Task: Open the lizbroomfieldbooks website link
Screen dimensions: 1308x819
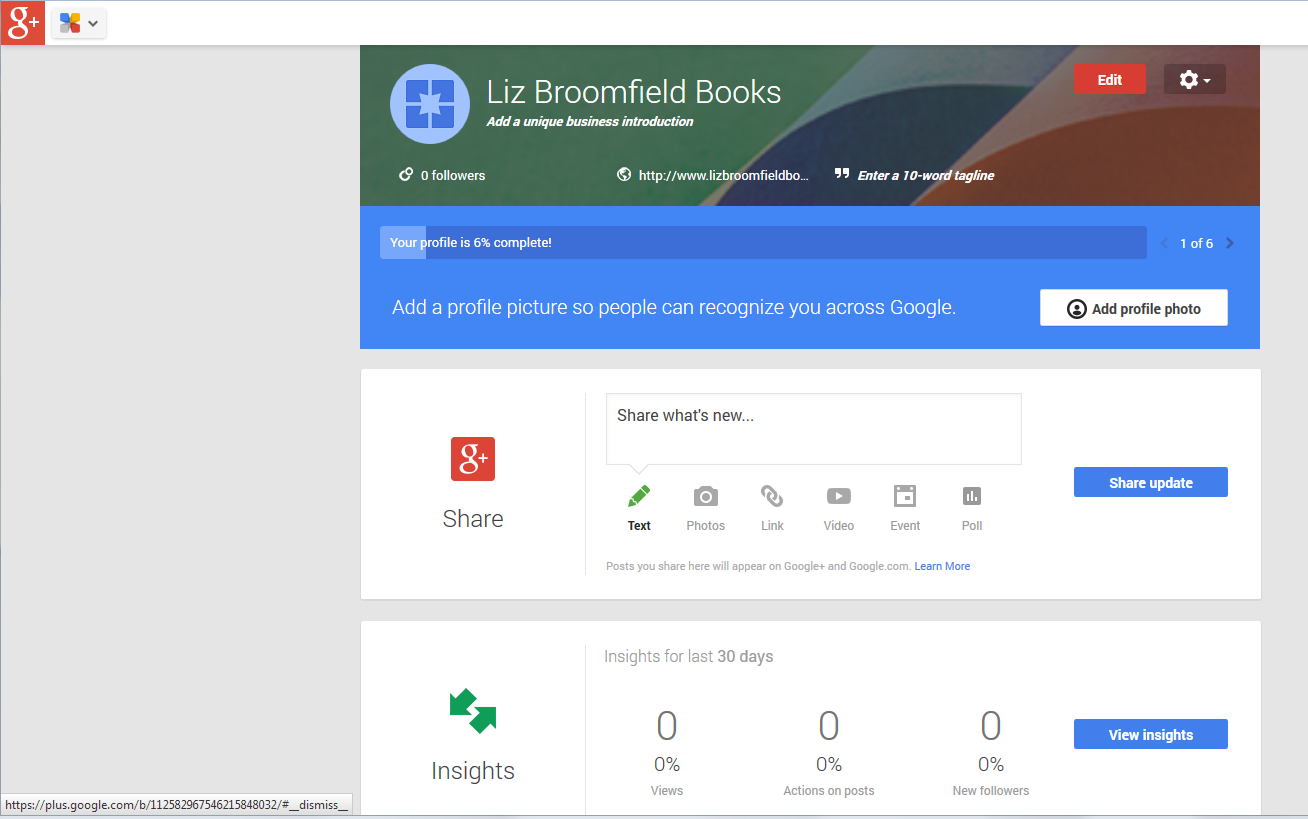Action: pyautogui.click(x=722, y=175)
